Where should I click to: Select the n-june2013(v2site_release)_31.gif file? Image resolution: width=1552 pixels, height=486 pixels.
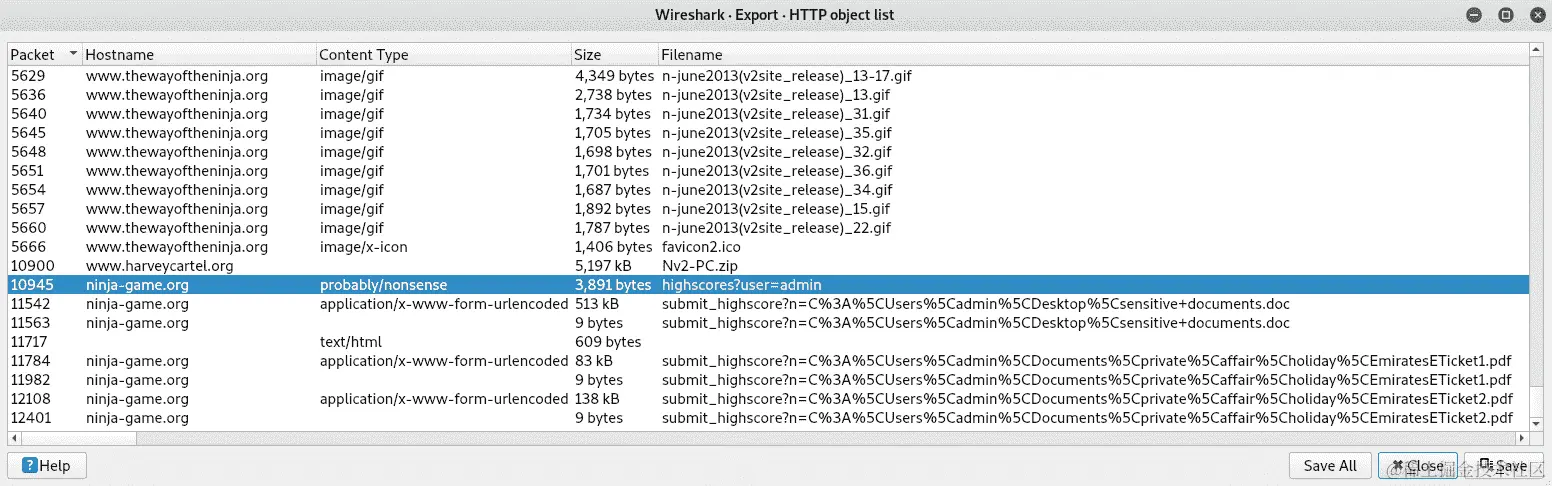(x=776, y=114)
